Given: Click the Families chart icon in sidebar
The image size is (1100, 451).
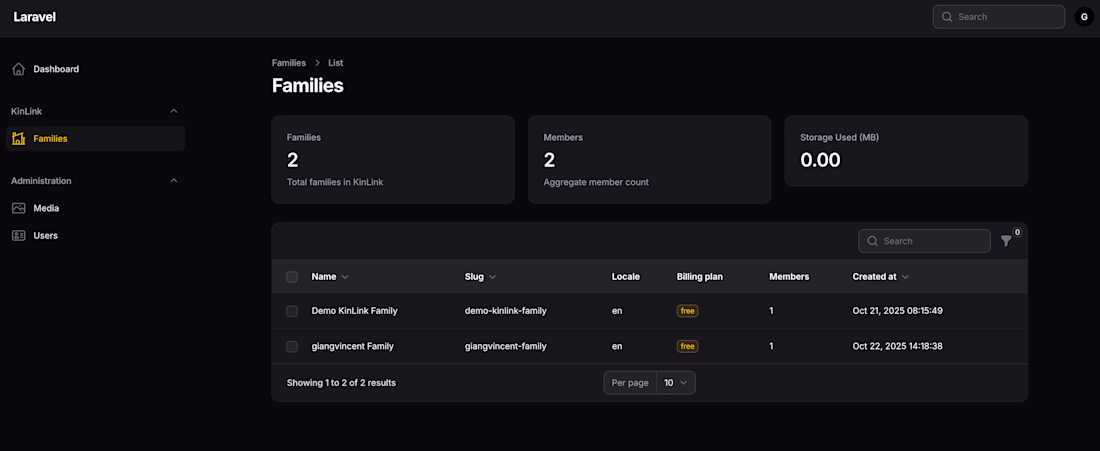Looking at the screenshot, I should coord(18,139).
